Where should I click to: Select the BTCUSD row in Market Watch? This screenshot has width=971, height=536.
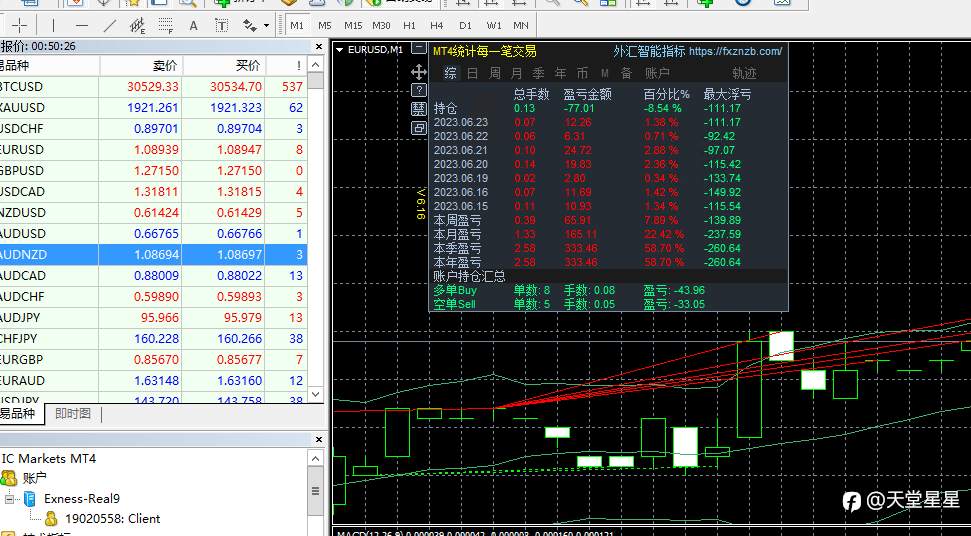coord(154,87)
